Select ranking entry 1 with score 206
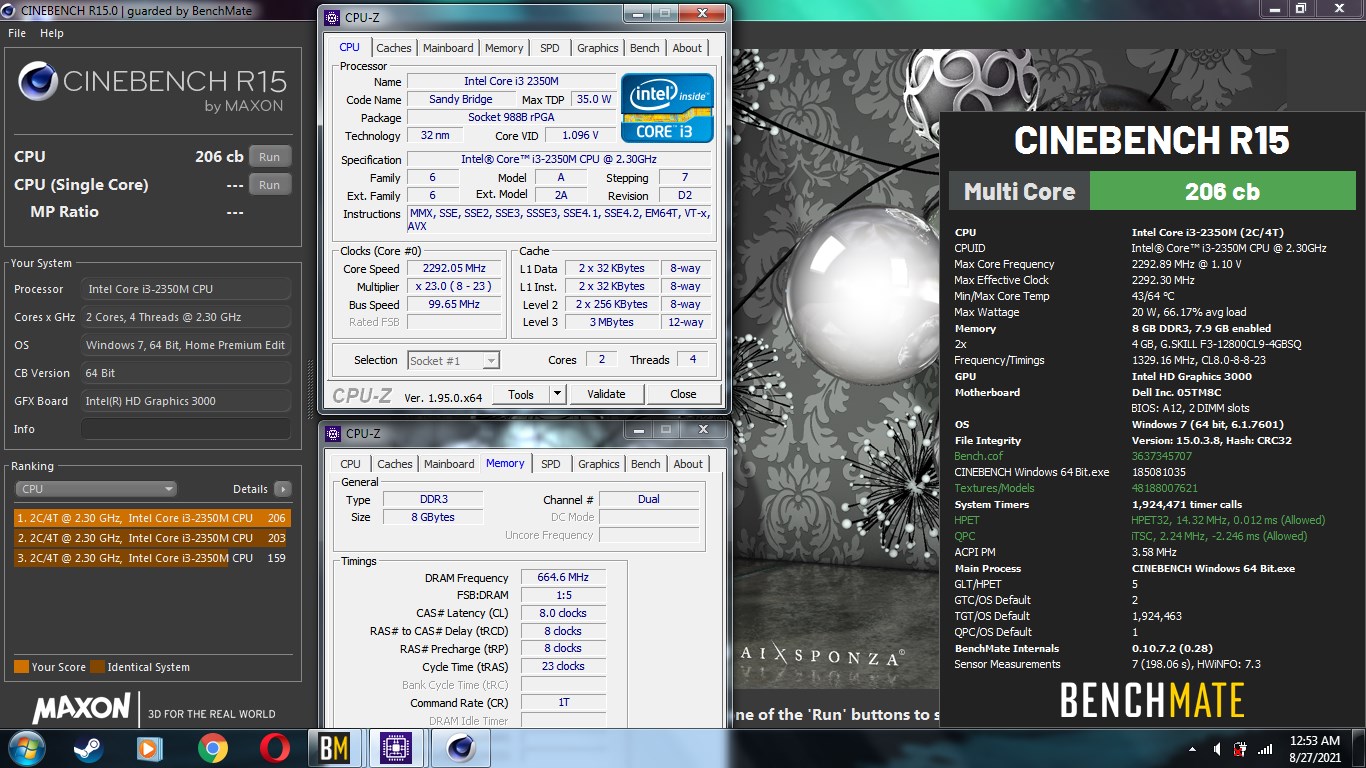This screenshot has height=768, width=1366. [x=151, y=518]
